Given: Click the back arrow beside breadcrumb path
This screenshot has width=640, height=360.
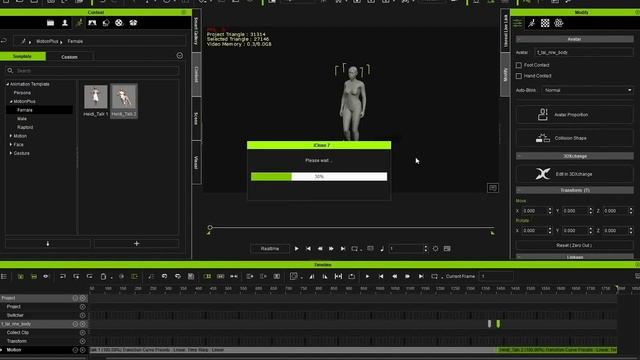Looking at the screenshot, I should 4,41.
